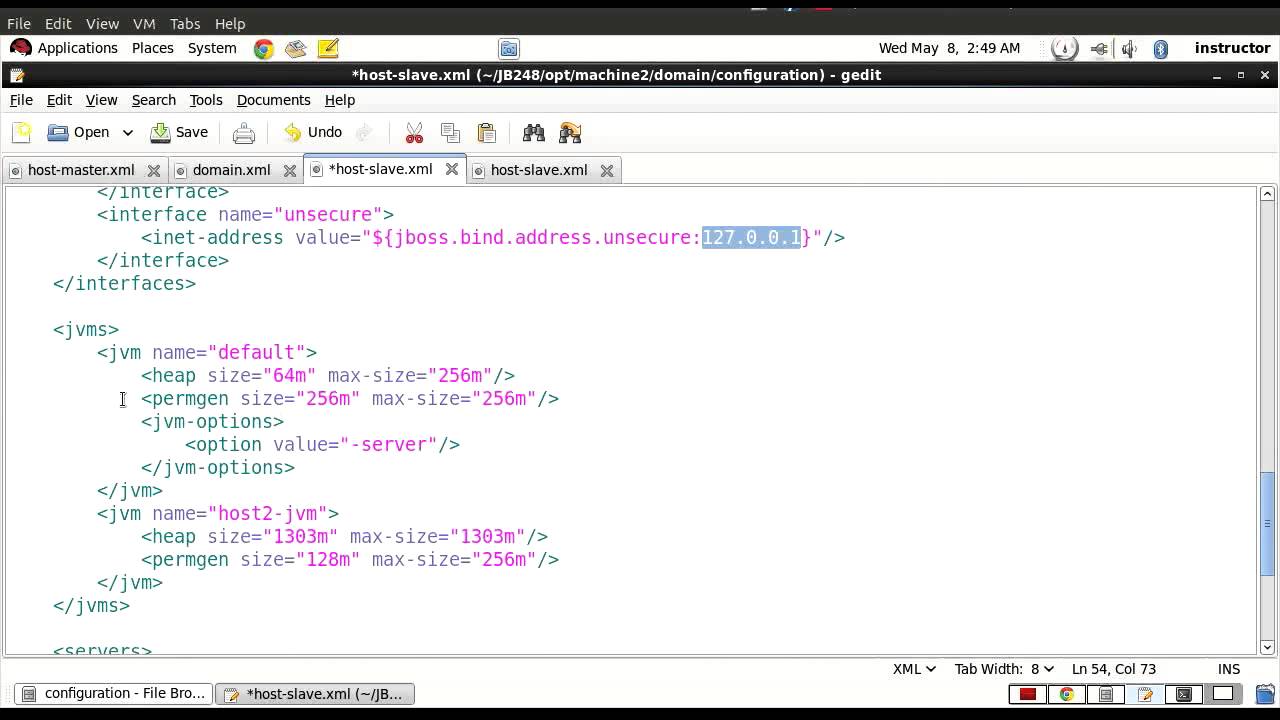Screen dimensions: 1280x720
Task: Open Find with the binoculars icon
Action: pyautogui.click(x=534, y=132)
